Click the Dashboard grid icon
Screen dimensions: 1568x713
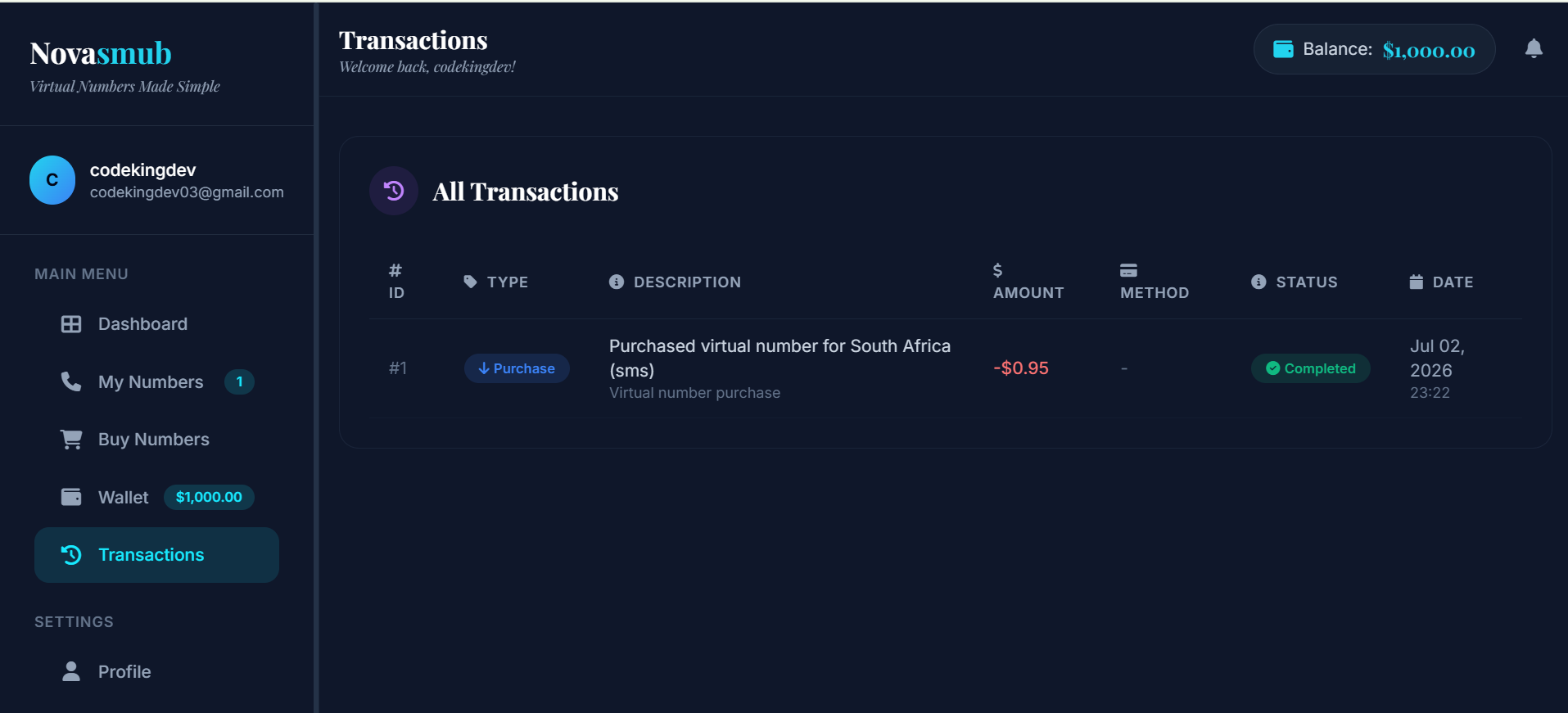pos(71,324)
